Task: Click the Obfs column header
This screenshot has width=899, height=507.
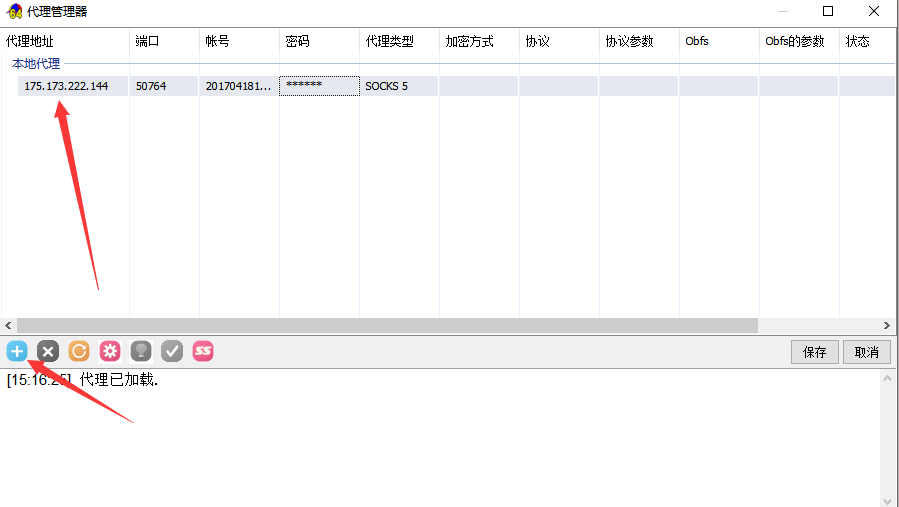Action: pyautogui.click(x=719, y=41)
